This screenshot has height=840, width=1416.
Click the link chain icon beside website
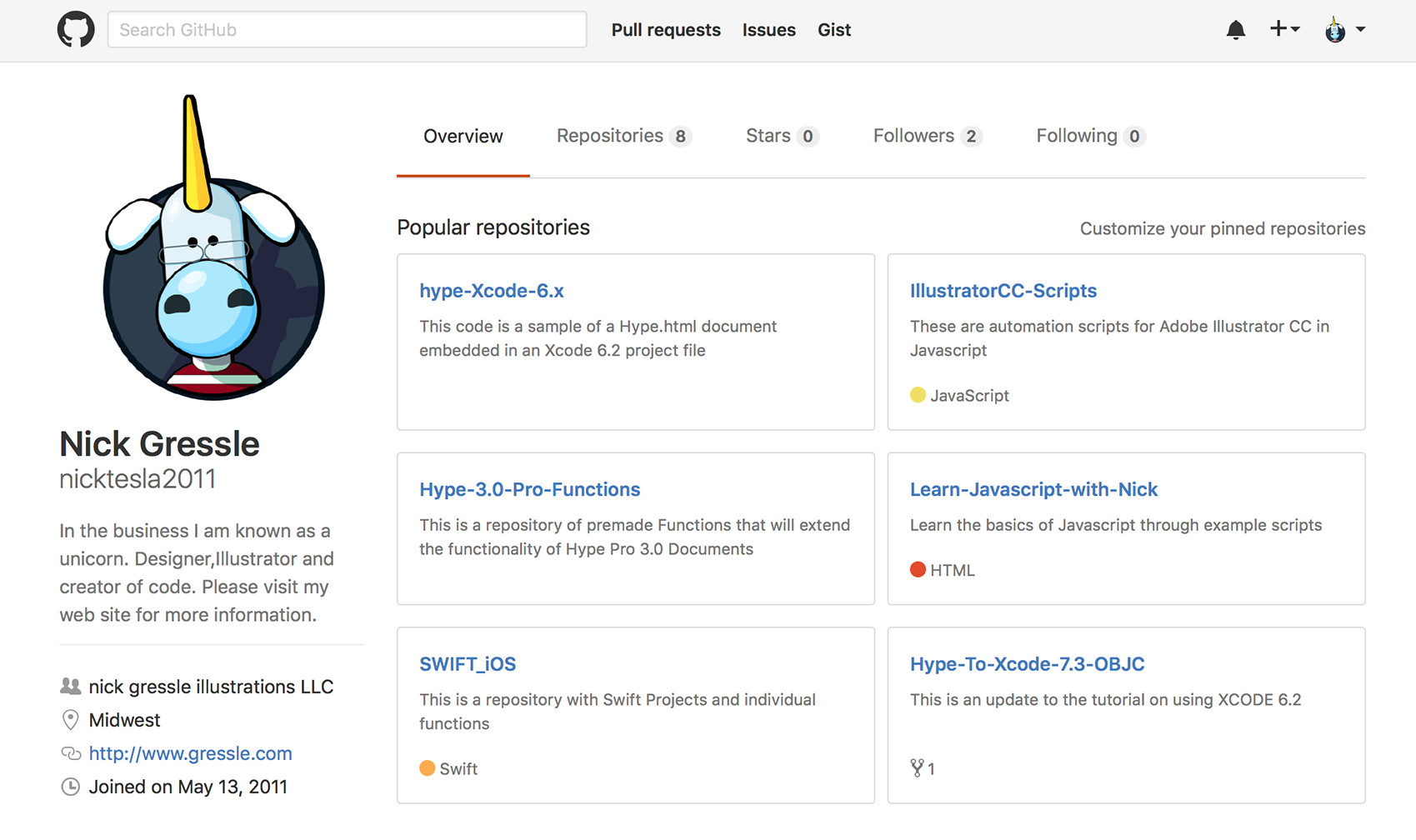pyautogui.click(x=71, y=753)
